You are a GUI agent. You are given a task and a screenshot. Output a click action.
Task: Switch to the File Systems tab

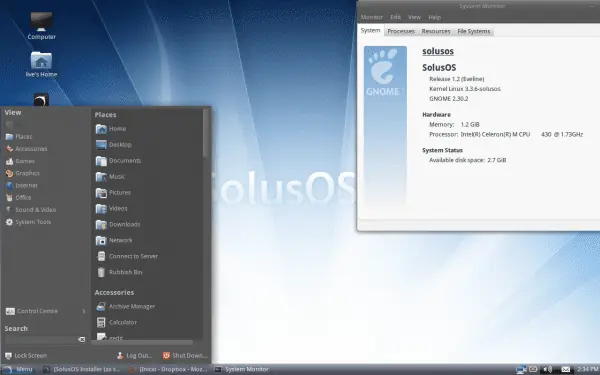coord(474,31)
